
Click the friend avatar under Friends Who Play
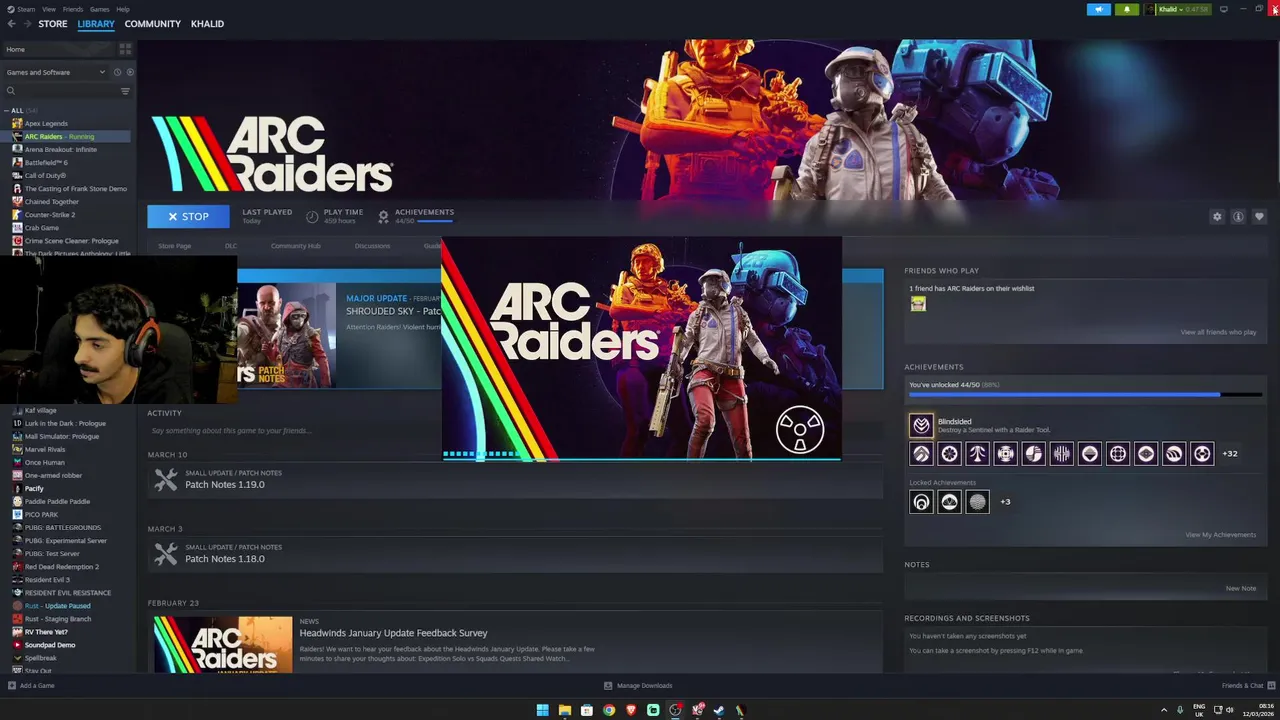coord(918,304)
